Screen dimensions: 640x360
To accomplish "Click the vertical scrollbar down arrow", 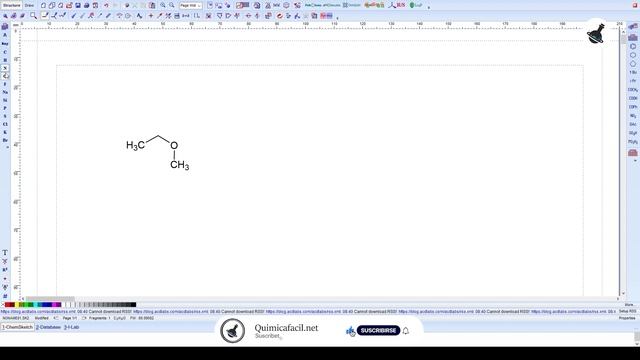I will (x=623, y=293).
